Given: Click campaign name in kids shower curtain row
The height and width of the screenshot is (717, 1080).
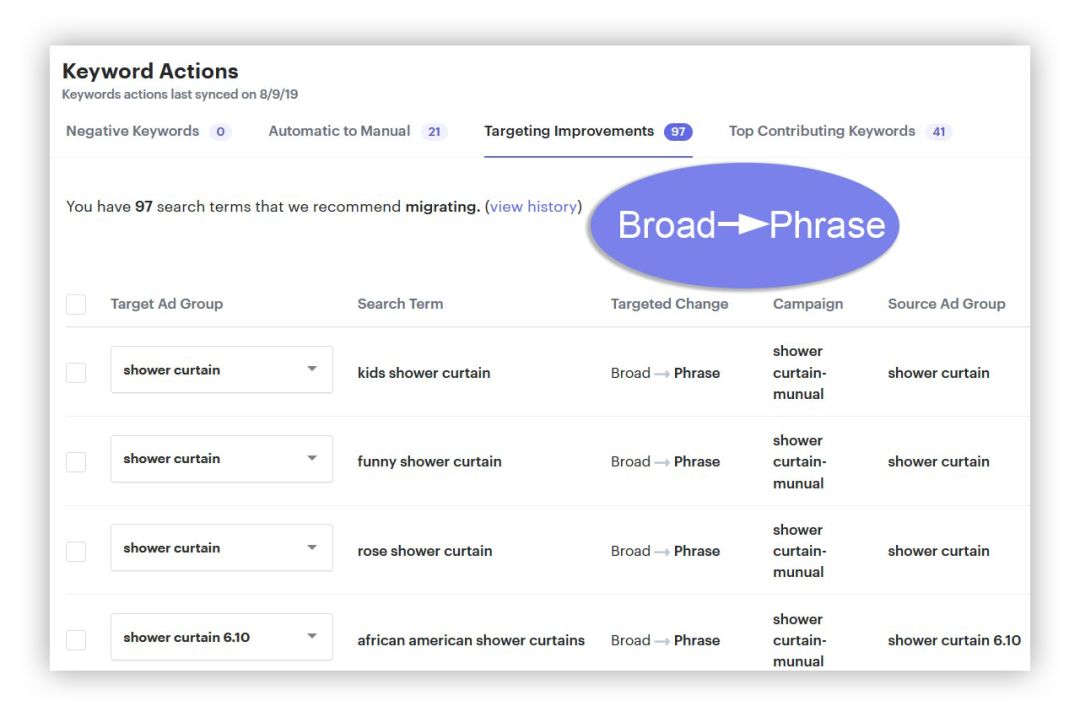Looking at the screenshot, I should (x=799, y=373).
